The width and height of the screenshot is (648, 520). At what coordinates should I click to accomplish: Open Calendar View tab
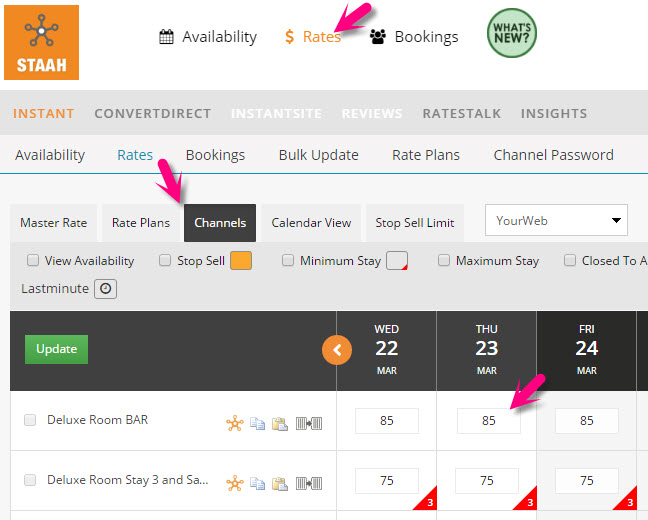click(311, 223)
